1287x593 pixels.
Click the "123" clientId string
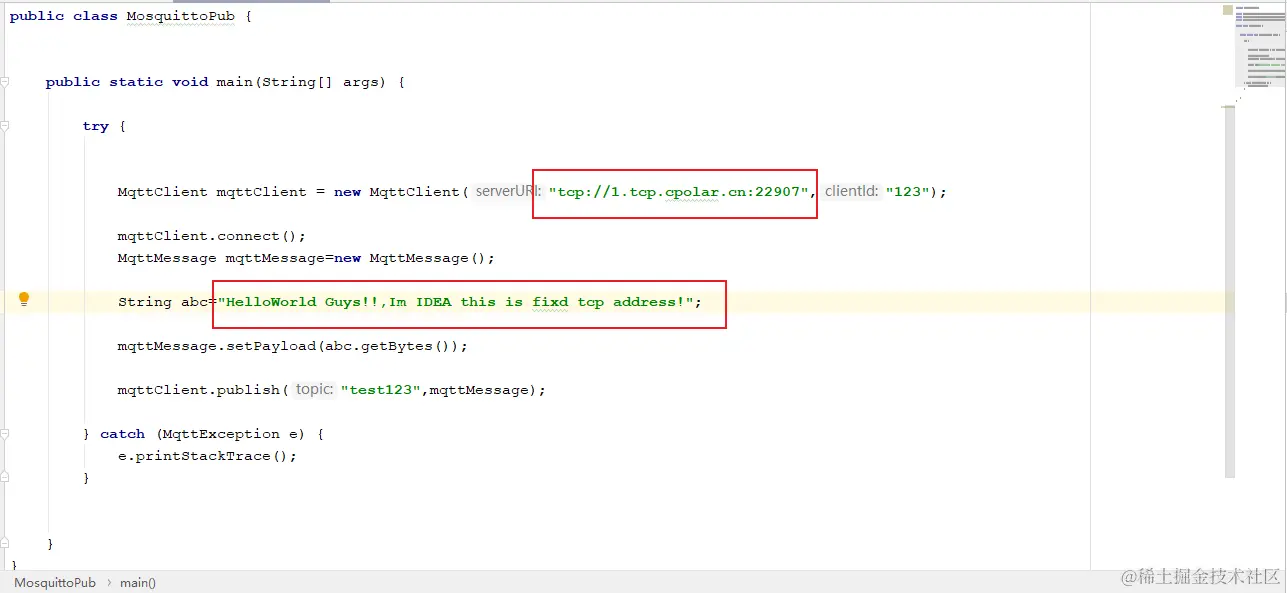908,192
